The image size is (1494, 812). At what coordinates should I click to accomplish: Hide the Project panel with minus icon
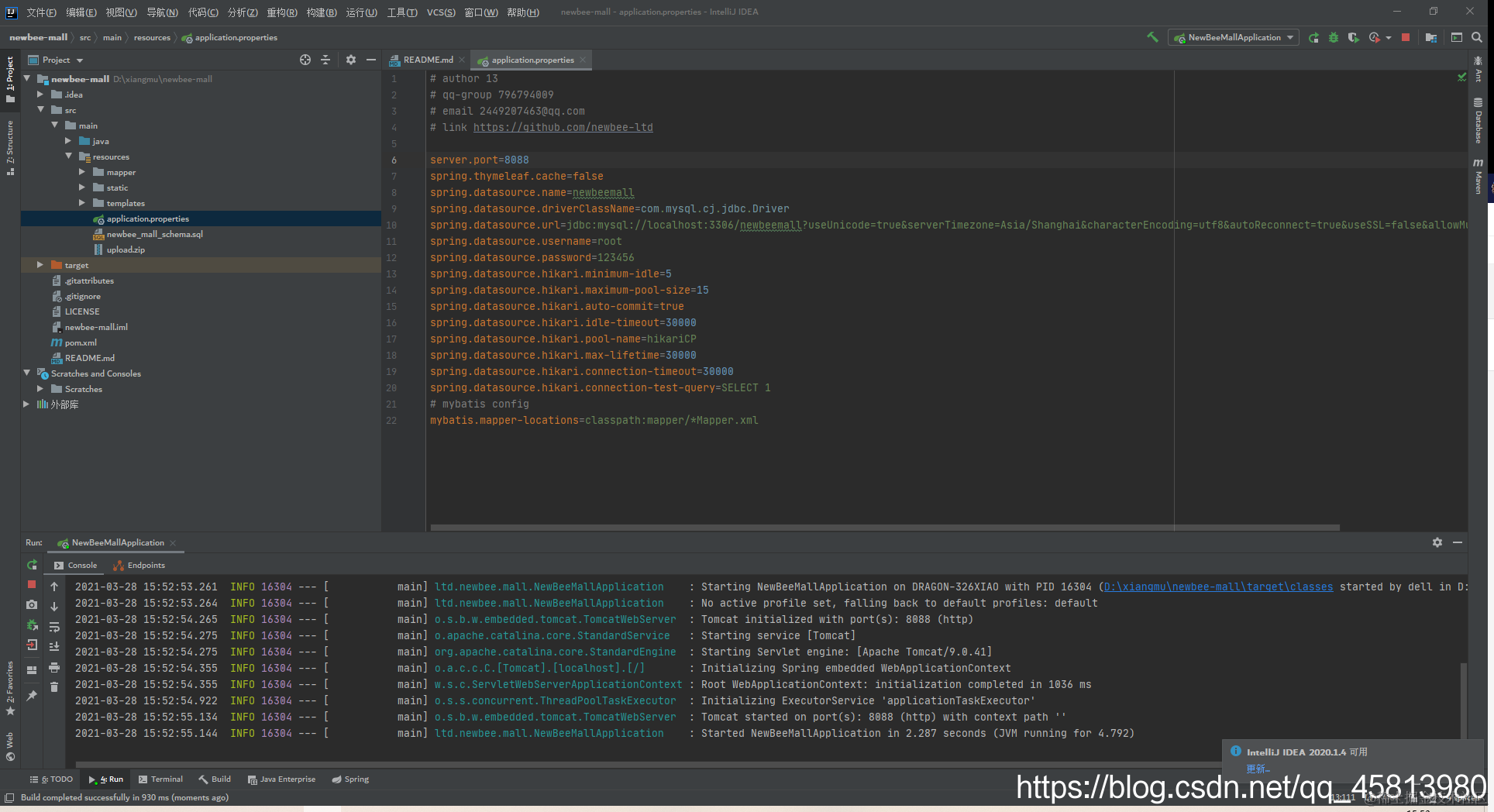[x=371, y=60]
